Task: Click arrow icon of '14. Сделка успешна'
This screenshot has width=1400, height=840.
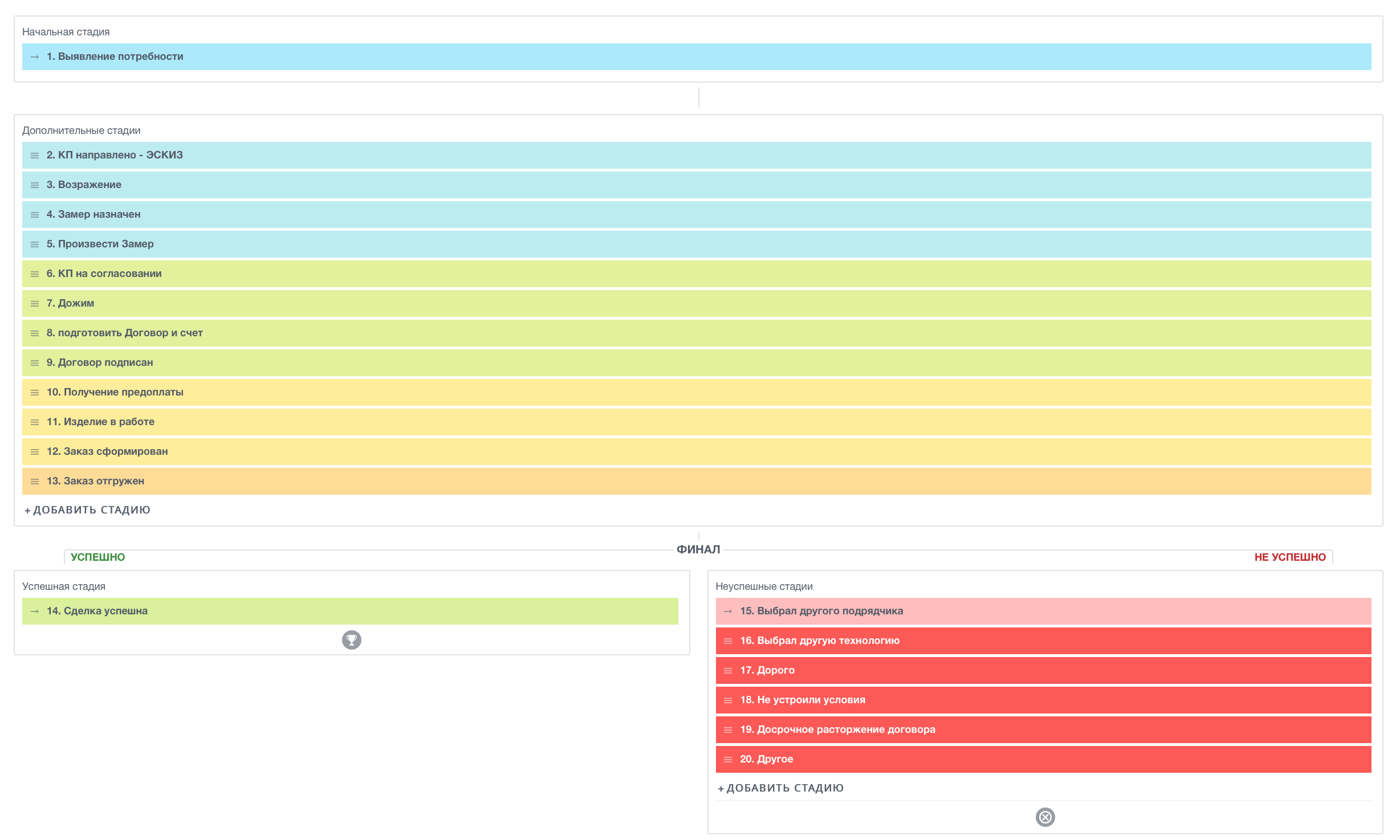Action: (x=35, y=611)
